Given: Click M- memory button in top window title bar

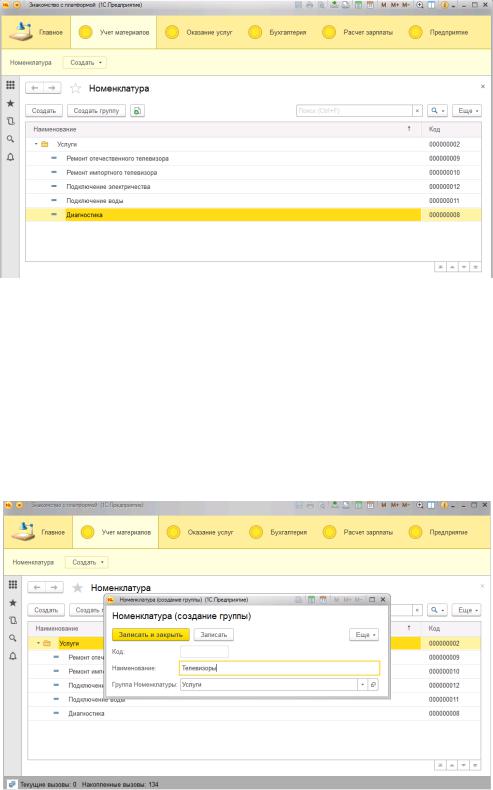Looking at the screenshot, I should [x=406, y=5].
